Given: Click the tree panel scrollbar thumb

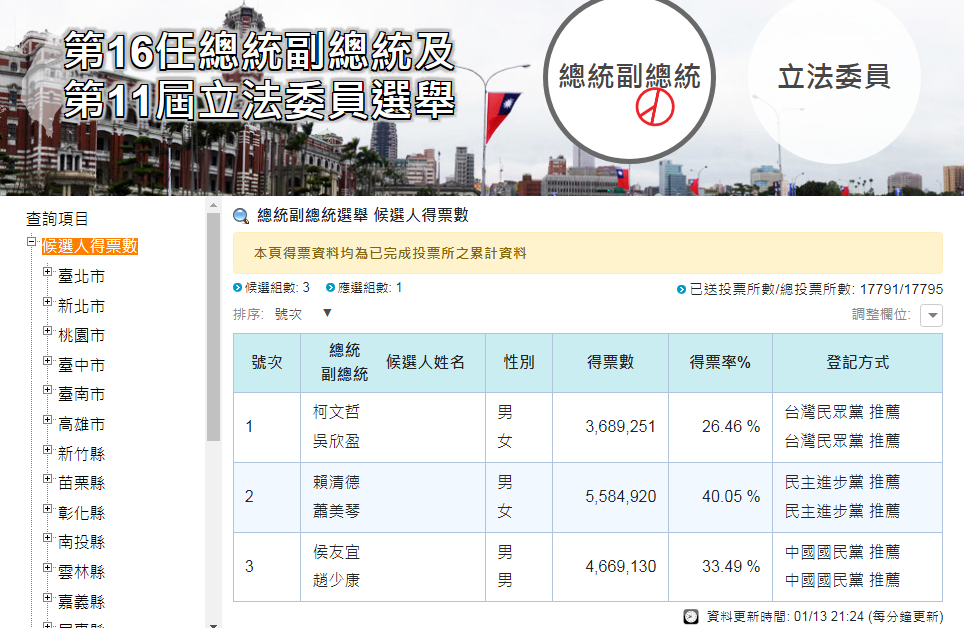Looking at the screenshot, I should pos(213,327).
